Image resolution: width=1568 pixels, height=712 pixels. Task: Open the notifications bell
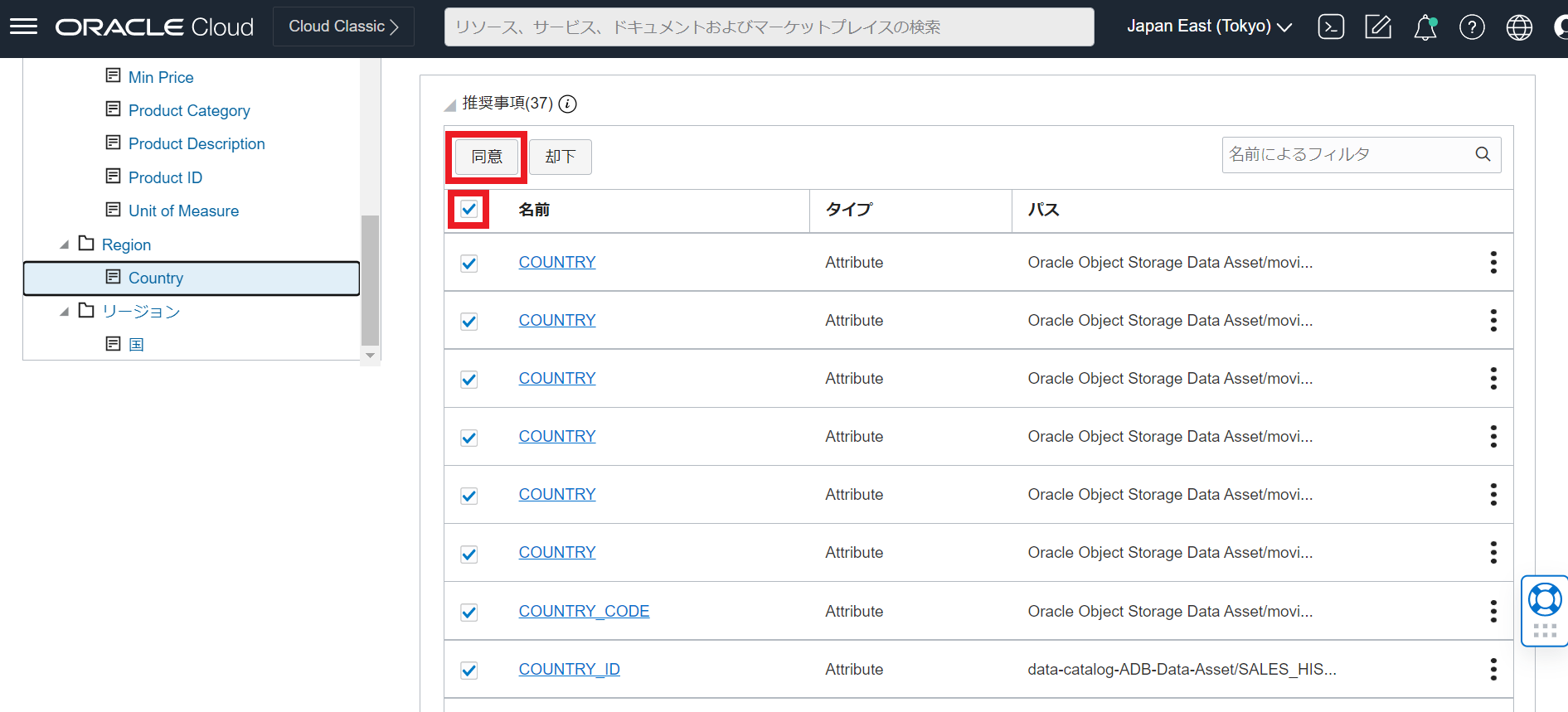[x=1425, y=27]
